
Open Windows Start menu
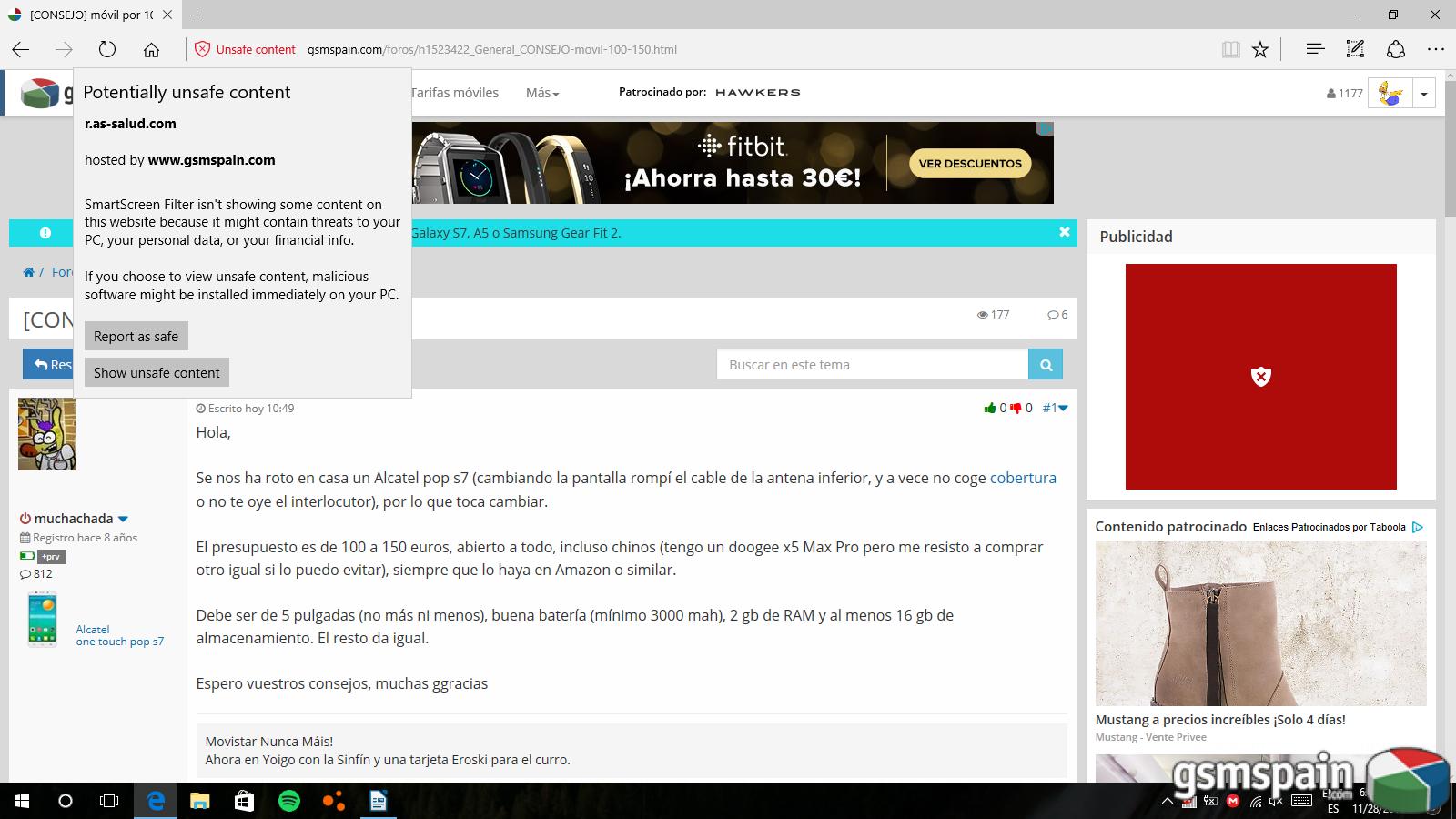(22, 801)
